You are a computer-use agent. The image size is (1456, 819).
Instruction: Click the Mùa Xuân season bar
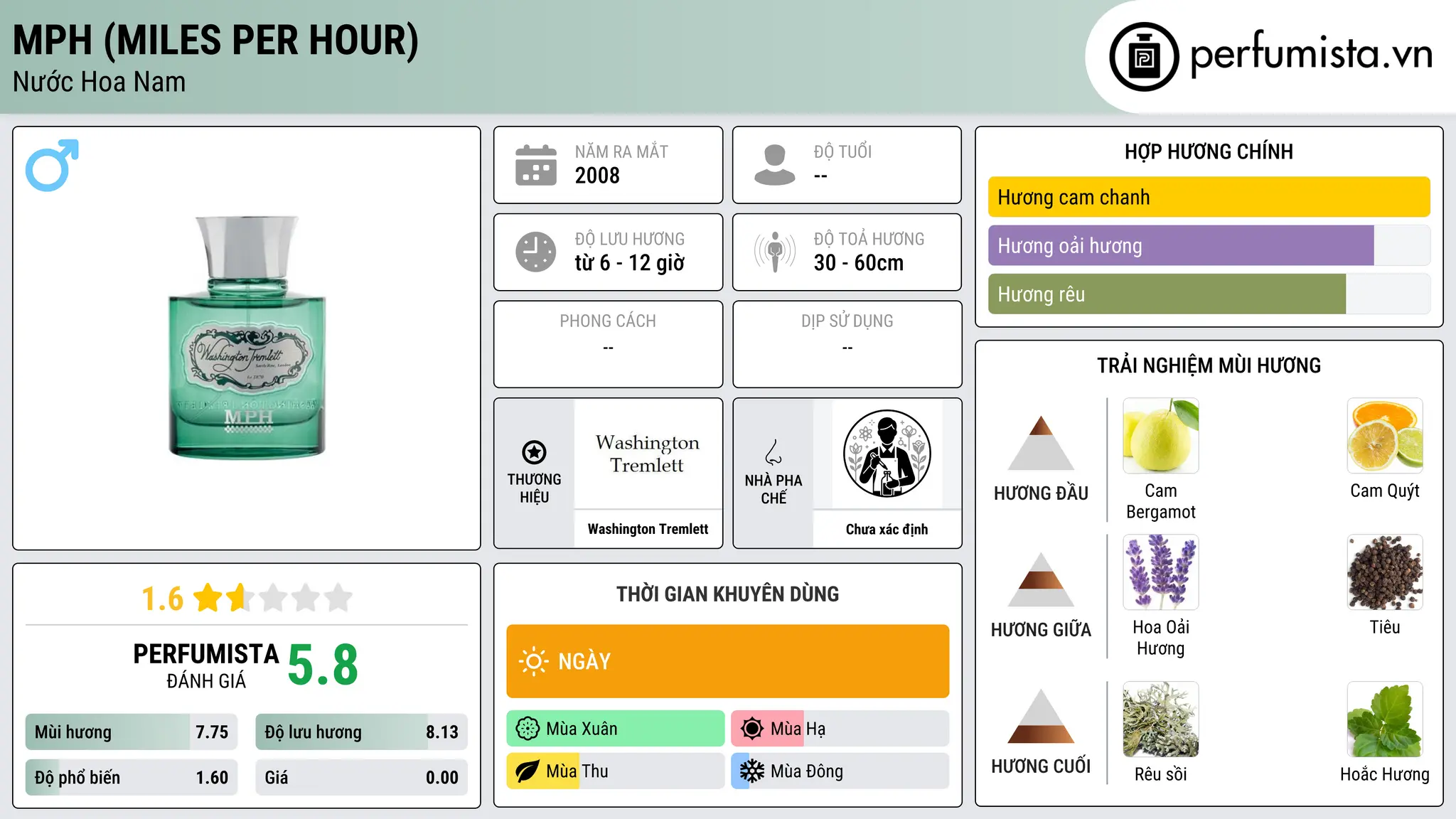pos(616,729)
